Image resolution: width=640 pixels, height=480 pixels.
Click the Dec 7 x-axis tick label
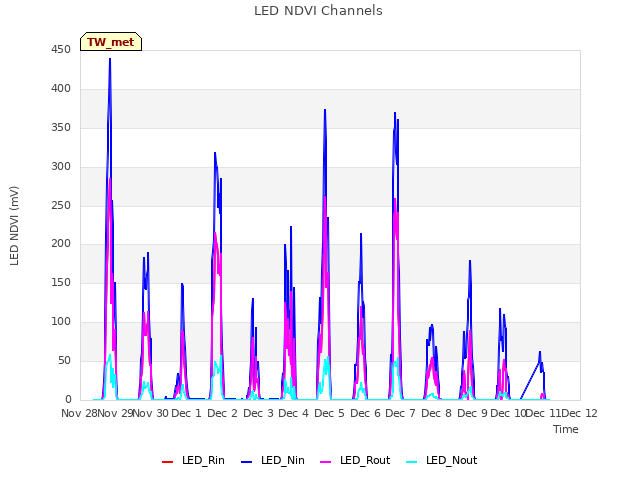coord(400,413)
